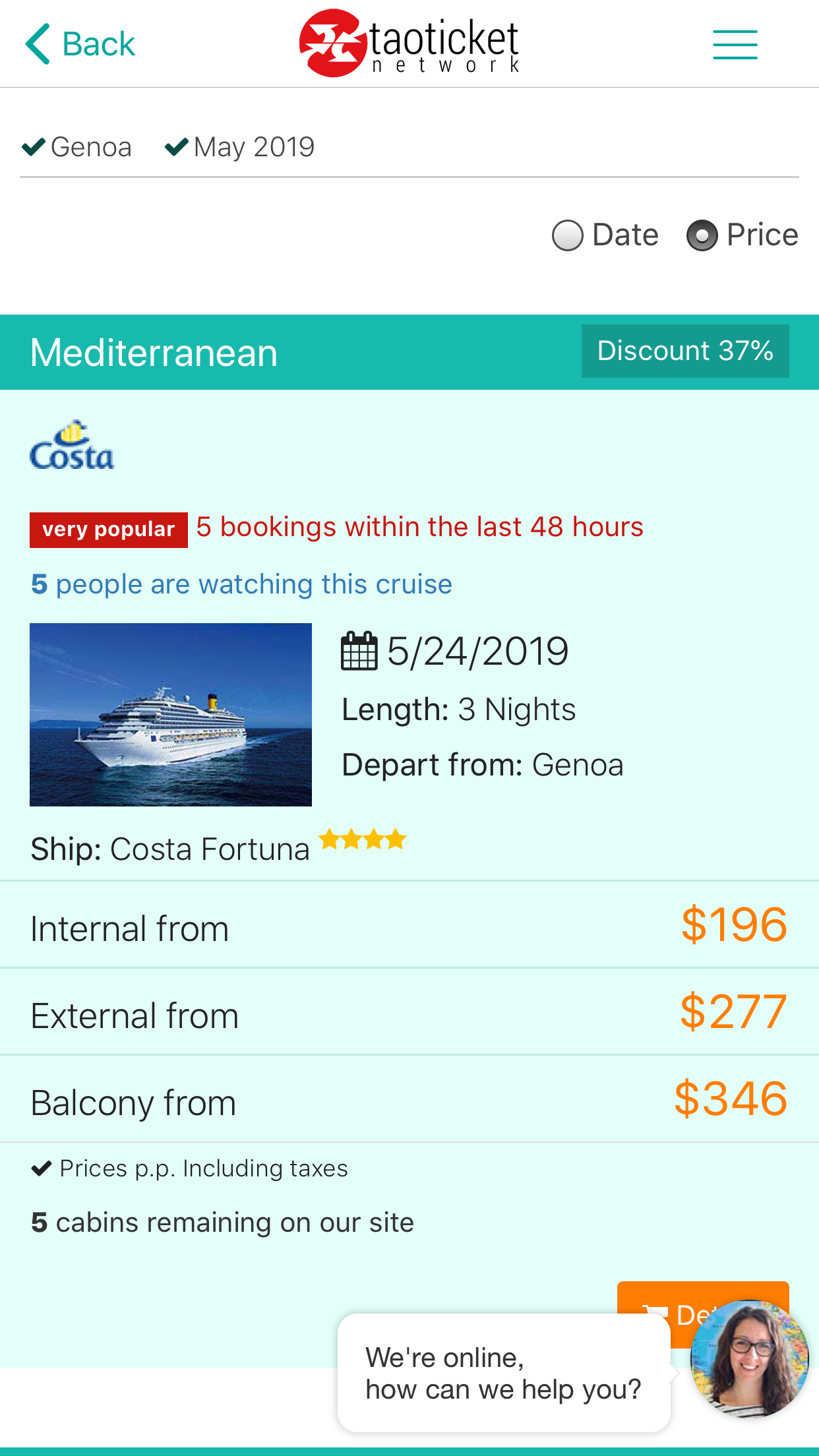The image size is (819, 1456).
Task: Open the Balcony from $346 row
Action: tap(409, 1099)
